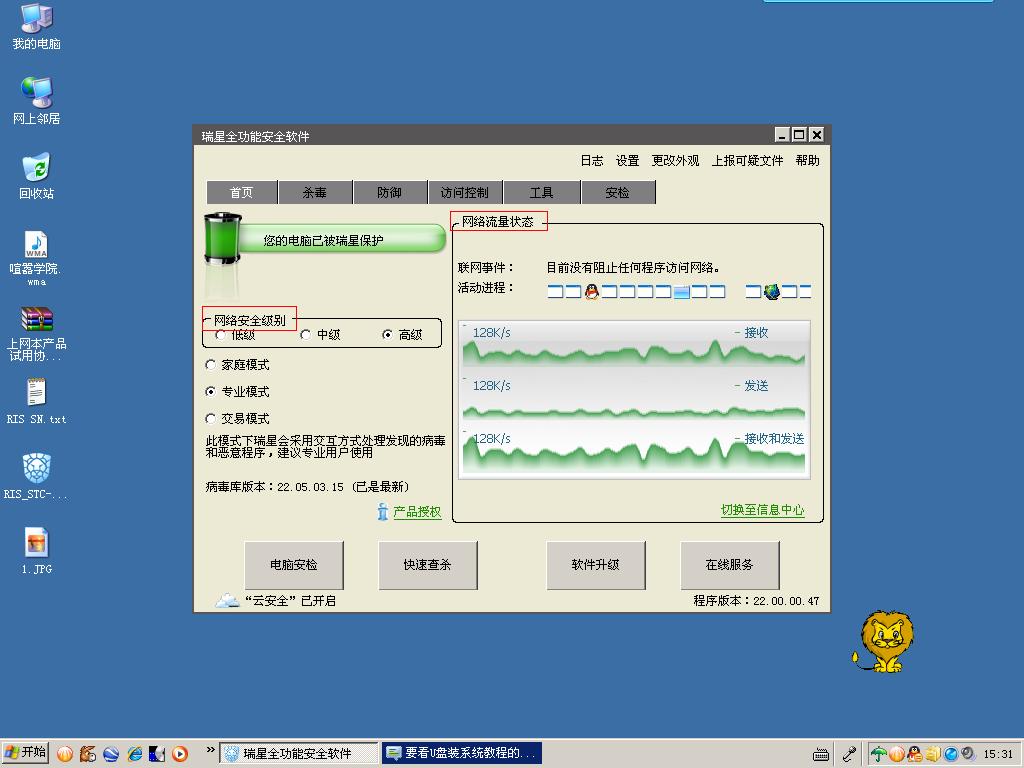
Task: Click the volume speaker tray icon
Action: (968, 754)
